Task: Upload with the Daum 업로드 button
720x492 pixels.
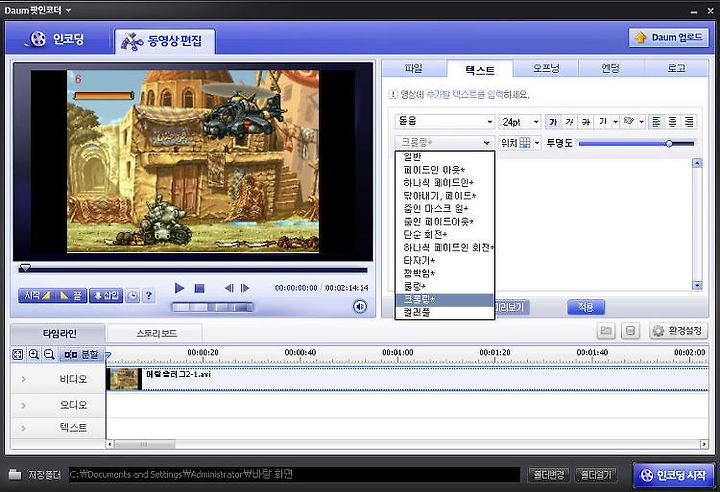Action: pyautogui.click(x=669, y=38)
